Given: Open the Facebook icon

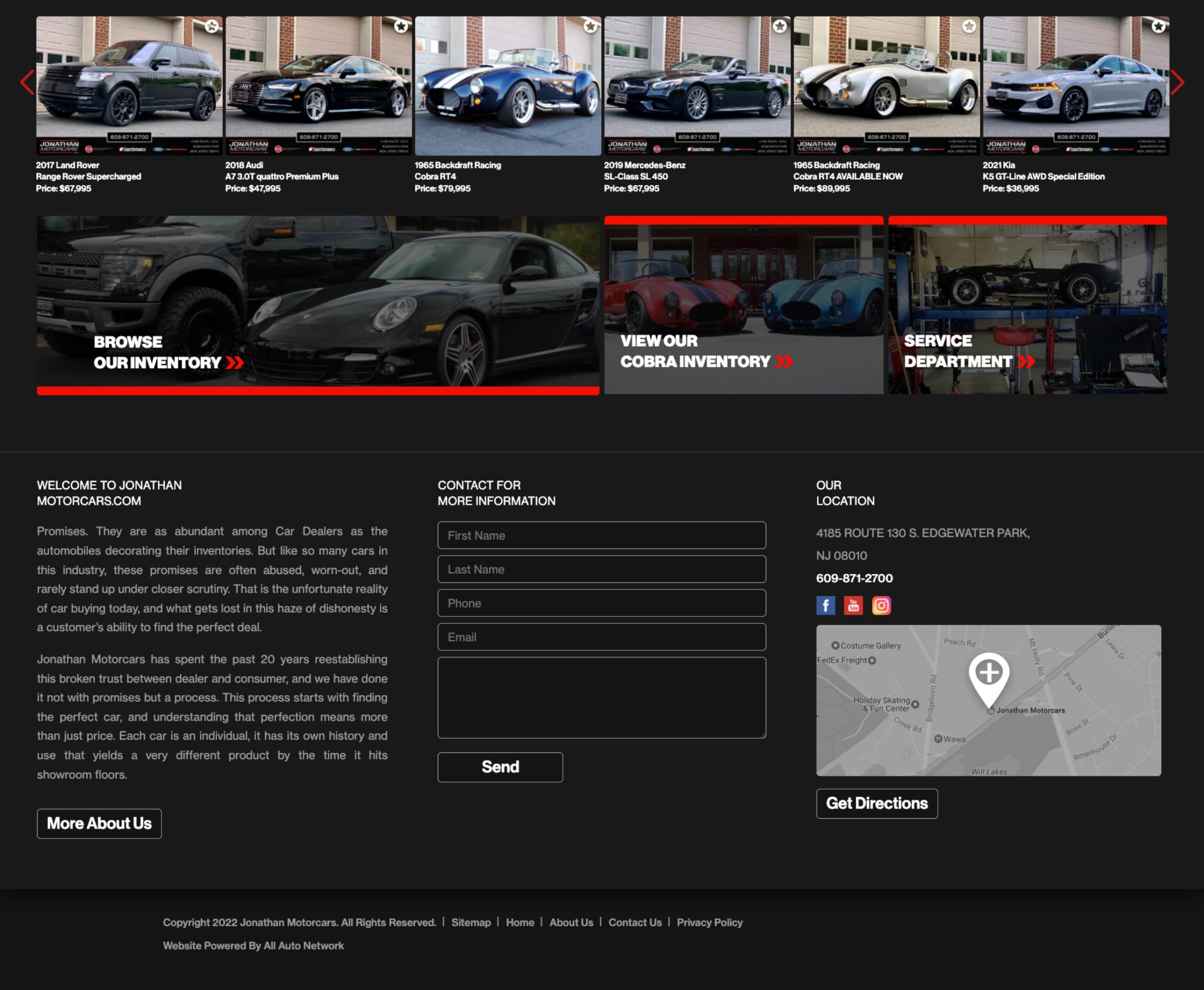Looking at the screenshot, I should (825, 606).
